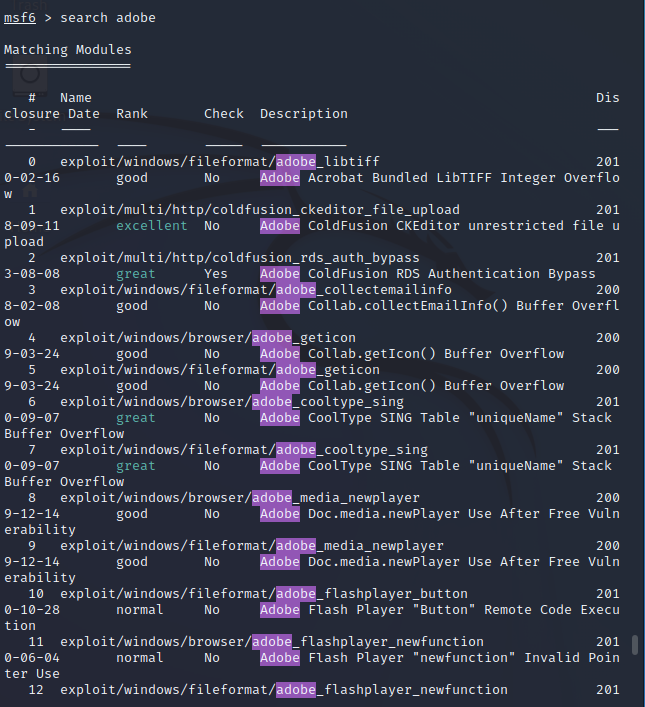Click the 'Name' column header
The width and height of the screenshot is (645, 707).
[x=76, y=98]
